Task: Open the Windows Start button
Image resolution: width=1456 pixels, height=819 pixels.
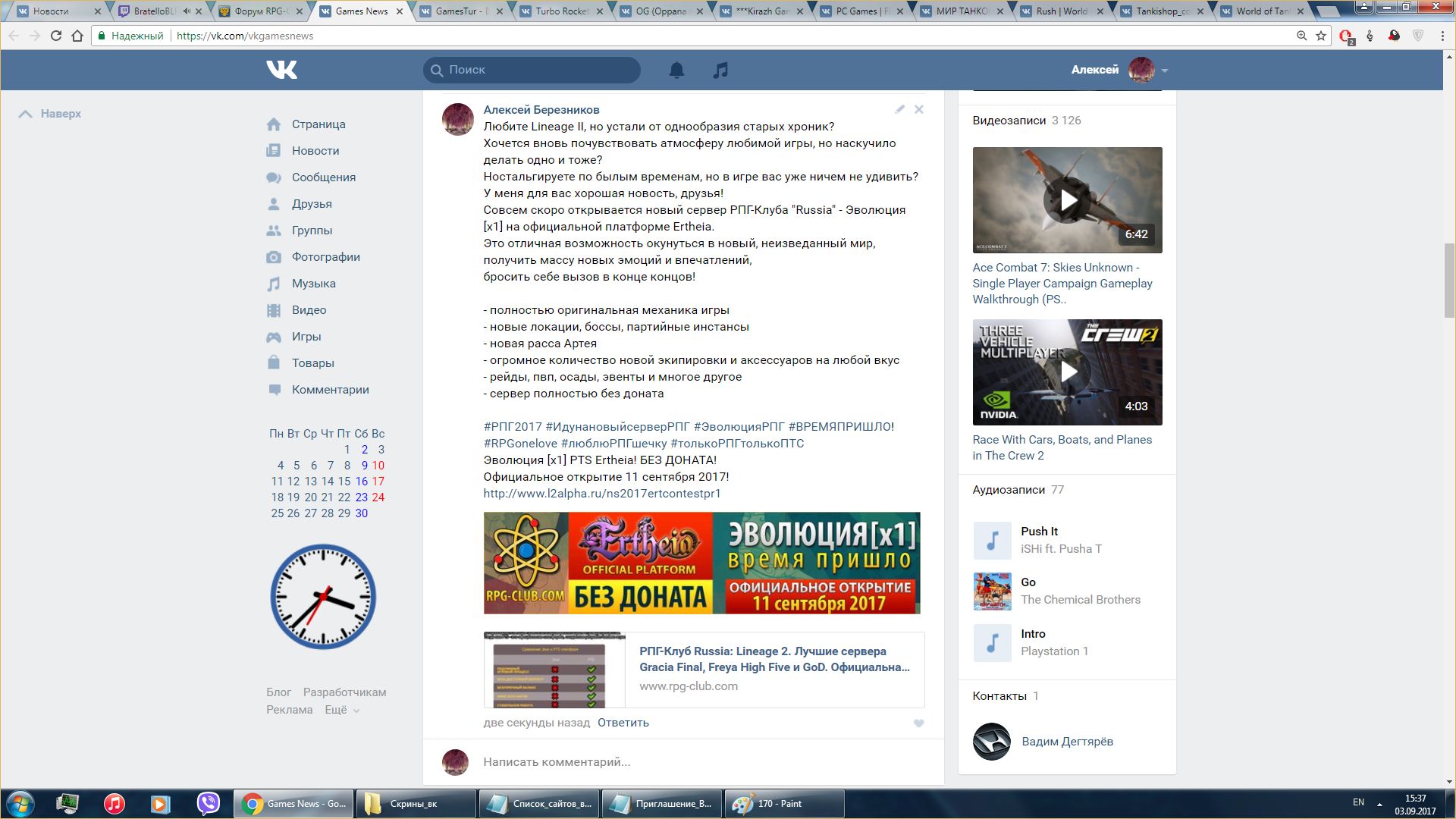Action: tap(20, 804)
